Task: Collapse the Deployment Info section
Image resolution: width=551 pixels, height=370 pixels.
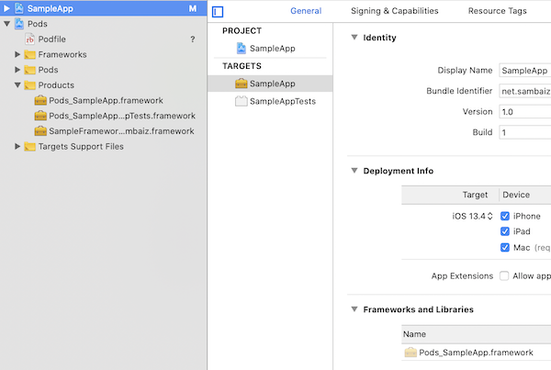Action: [x=354, y=171]
